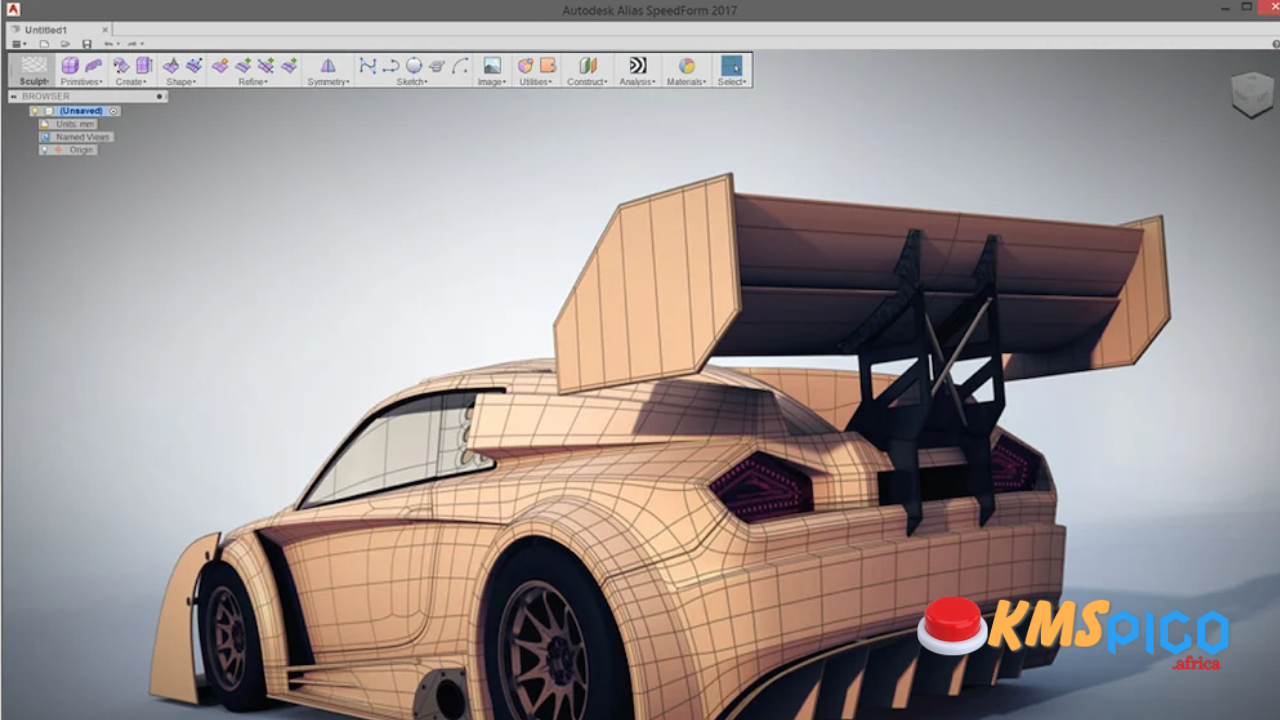Image resolution: width=1280 pixels, height=720 pixels.
Task: Click the Symmetry mirror icon
Action: pyautogui.click(x=328, y=66)
